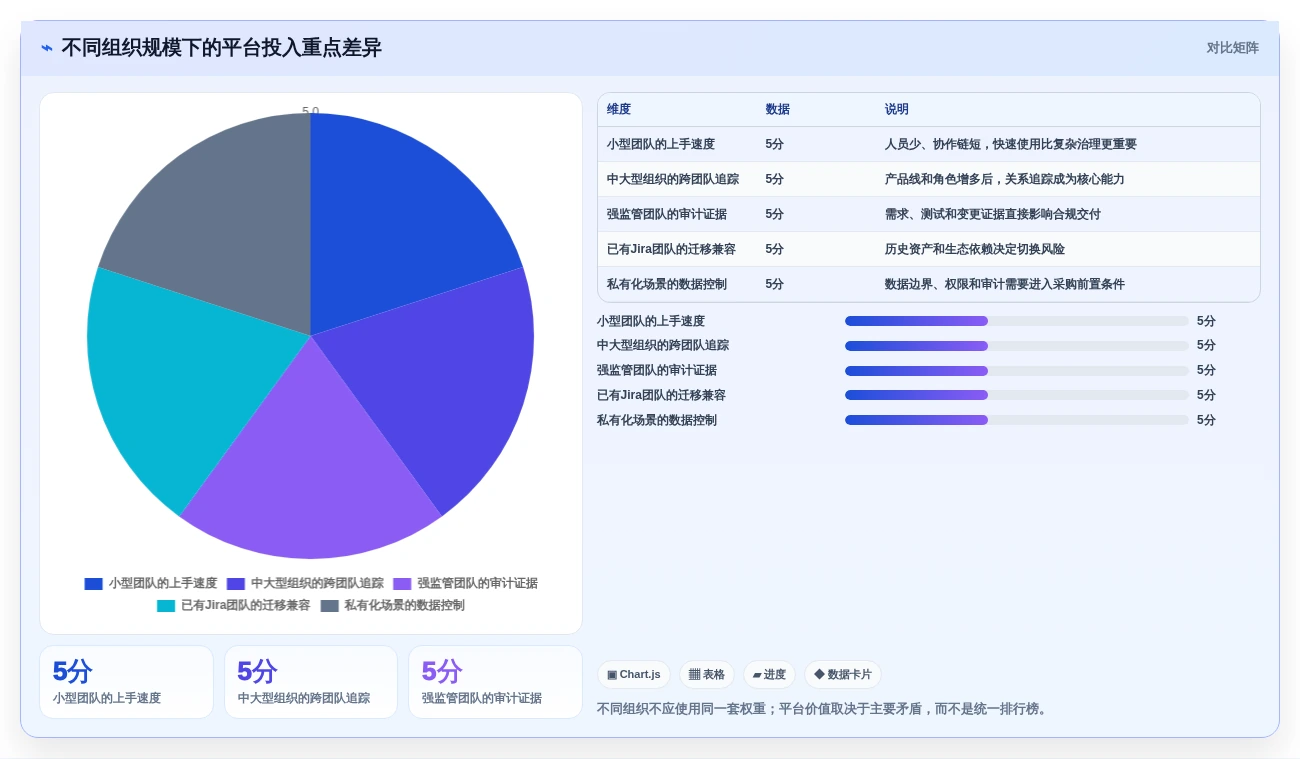1300x759 pixels.
Task: Select the 说明 column header
Action: click(897, 110)
